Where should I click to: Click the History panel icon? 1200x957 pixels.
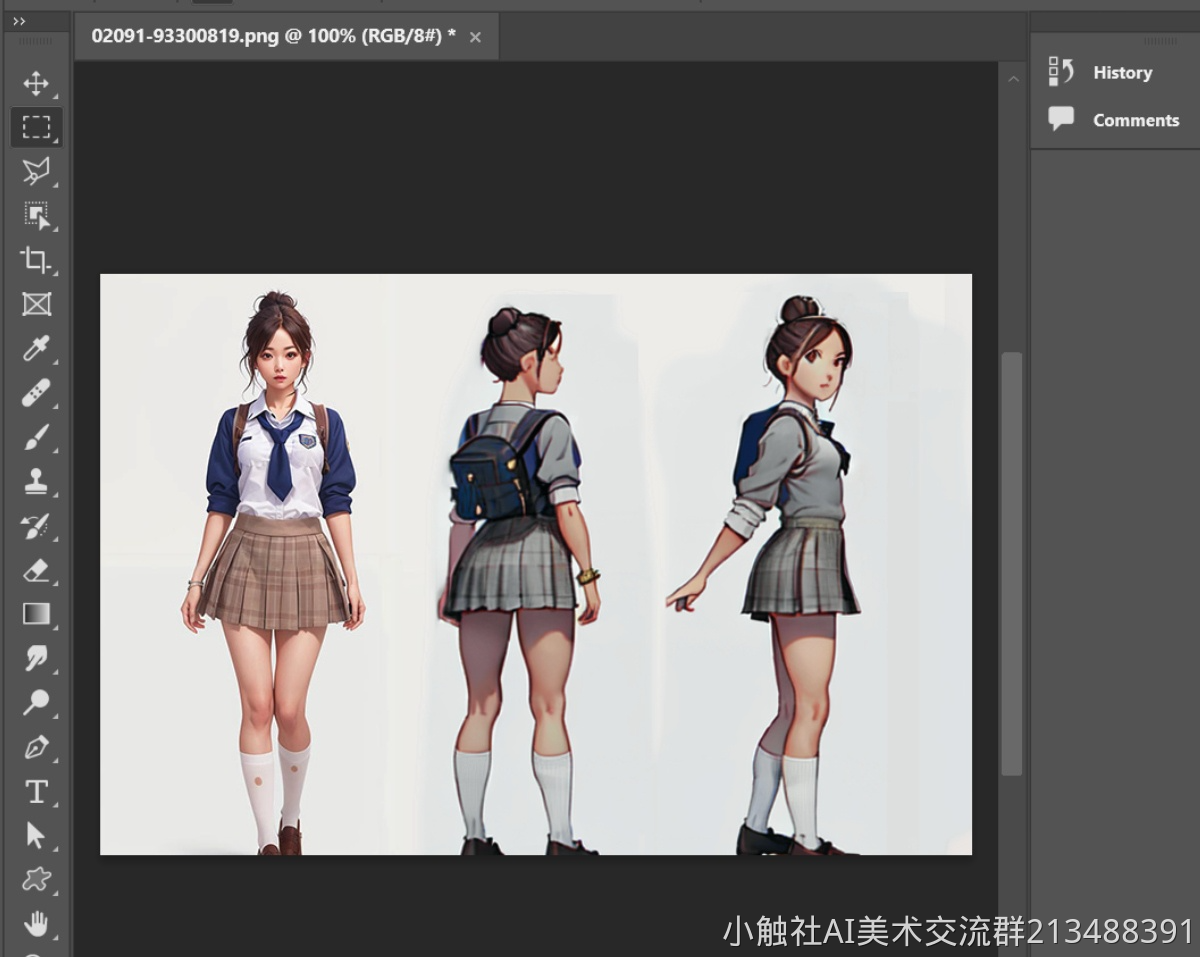(1061, 72)
